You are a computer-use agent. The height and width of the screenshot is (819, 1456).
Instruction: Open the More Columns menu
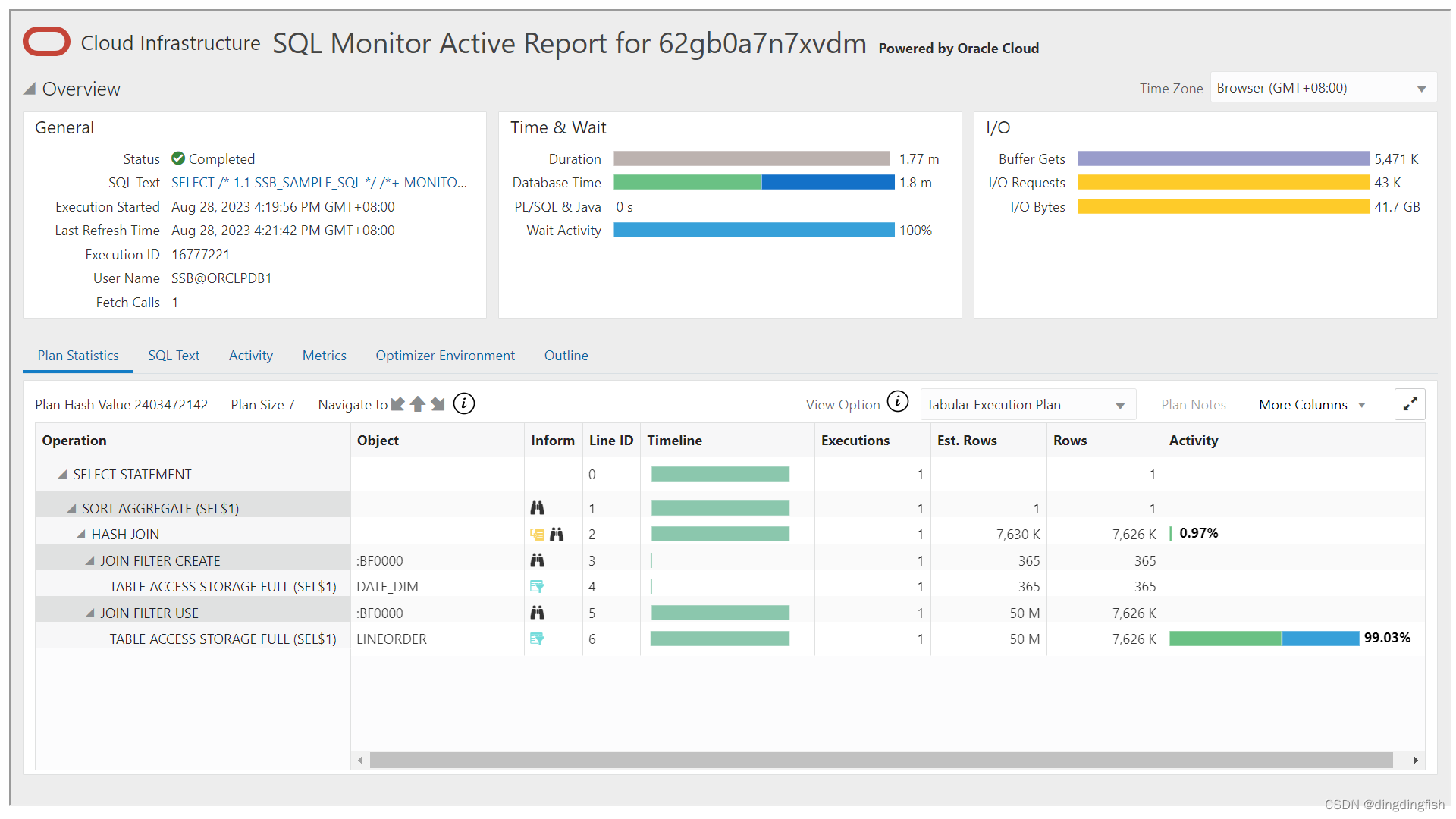click(x=1311, y=405)
